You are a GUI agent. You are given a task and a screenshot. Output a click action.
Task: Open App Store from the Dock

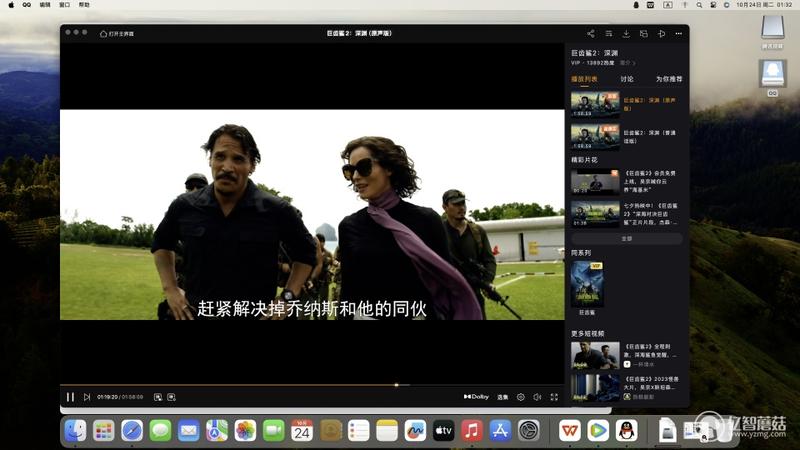(x=500, y=431)
